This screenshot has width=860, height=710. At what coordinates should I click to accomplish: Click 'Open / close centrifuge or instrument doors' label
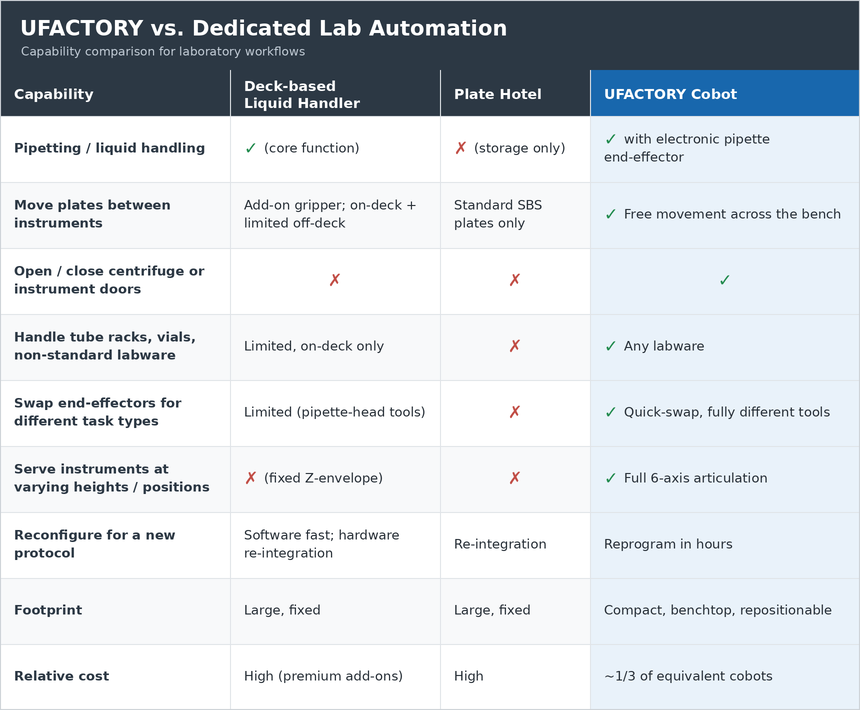pyautogui.click(x=109, y=280)
